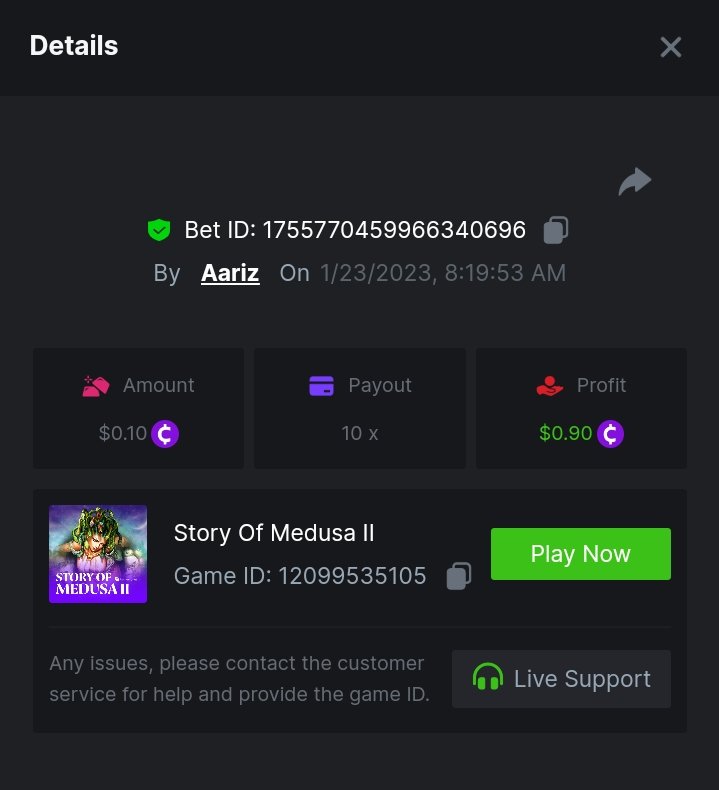Click the Details header title

coord(74,46)
